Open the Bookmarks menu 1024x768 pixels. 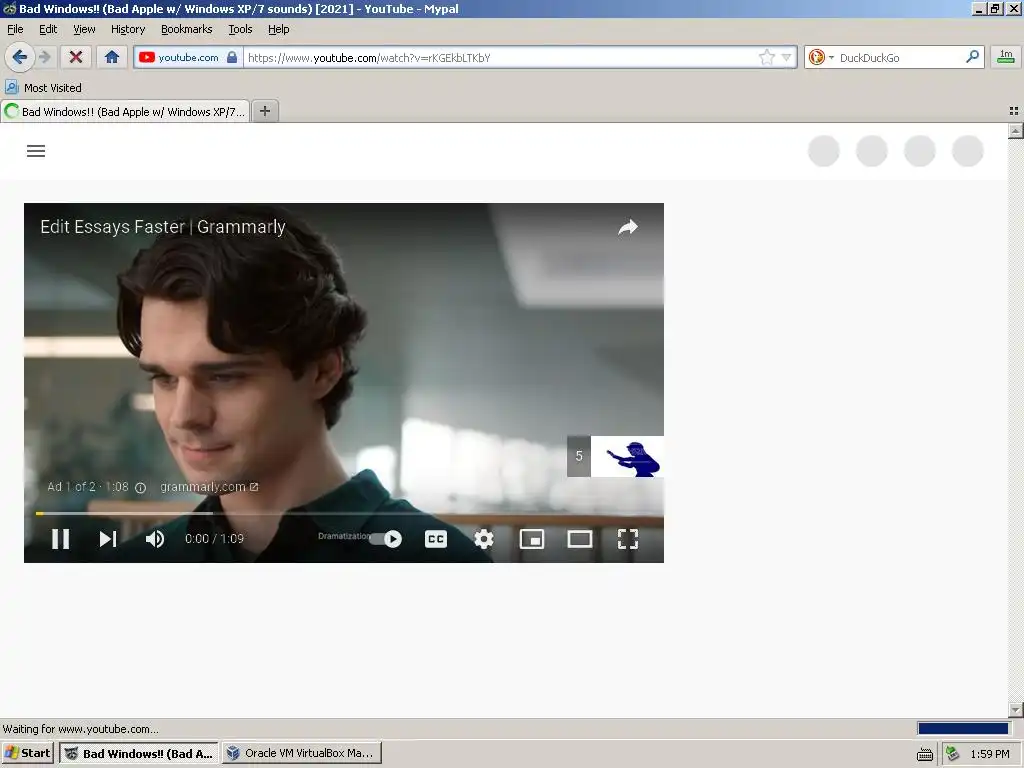coord(187,29)
